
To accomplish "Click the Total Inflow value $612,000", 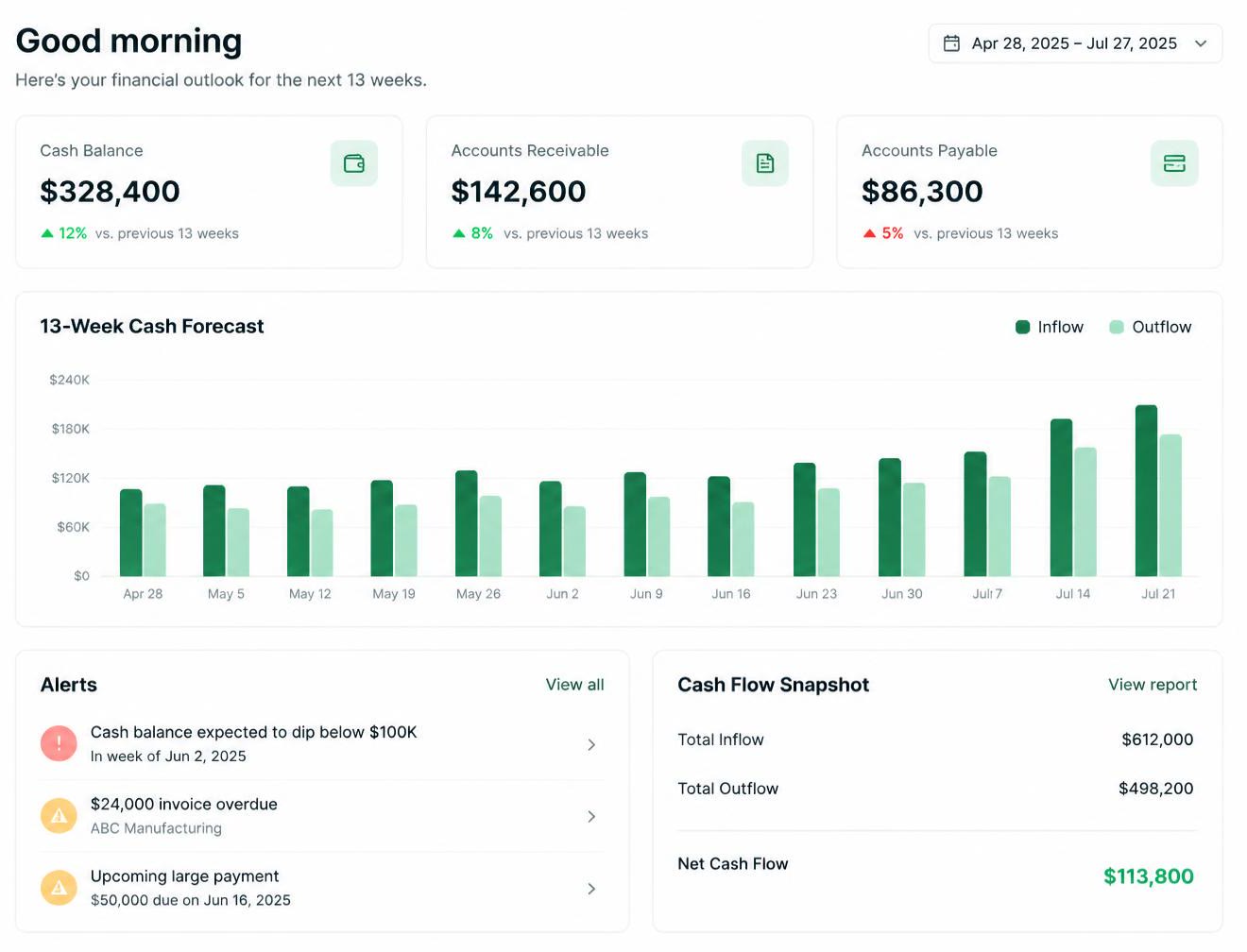I will click(x=1157, y=739).
